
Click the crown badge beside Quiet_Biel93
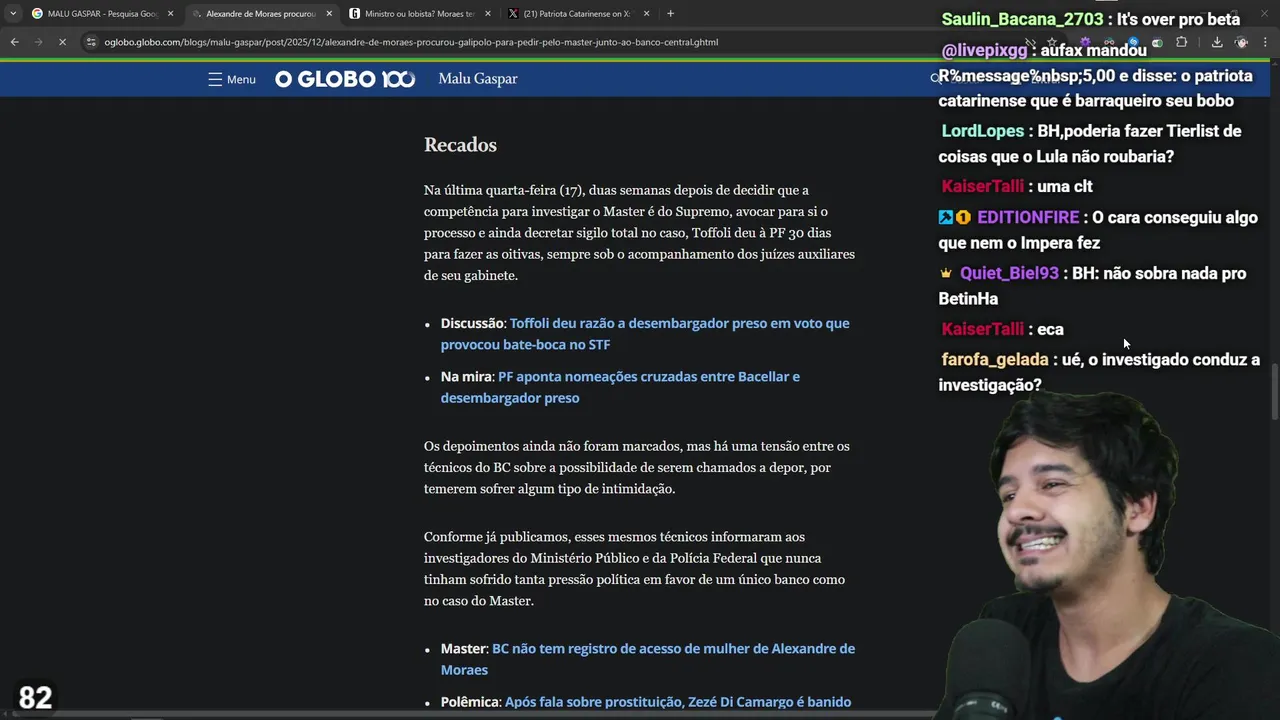coord(946,273)
